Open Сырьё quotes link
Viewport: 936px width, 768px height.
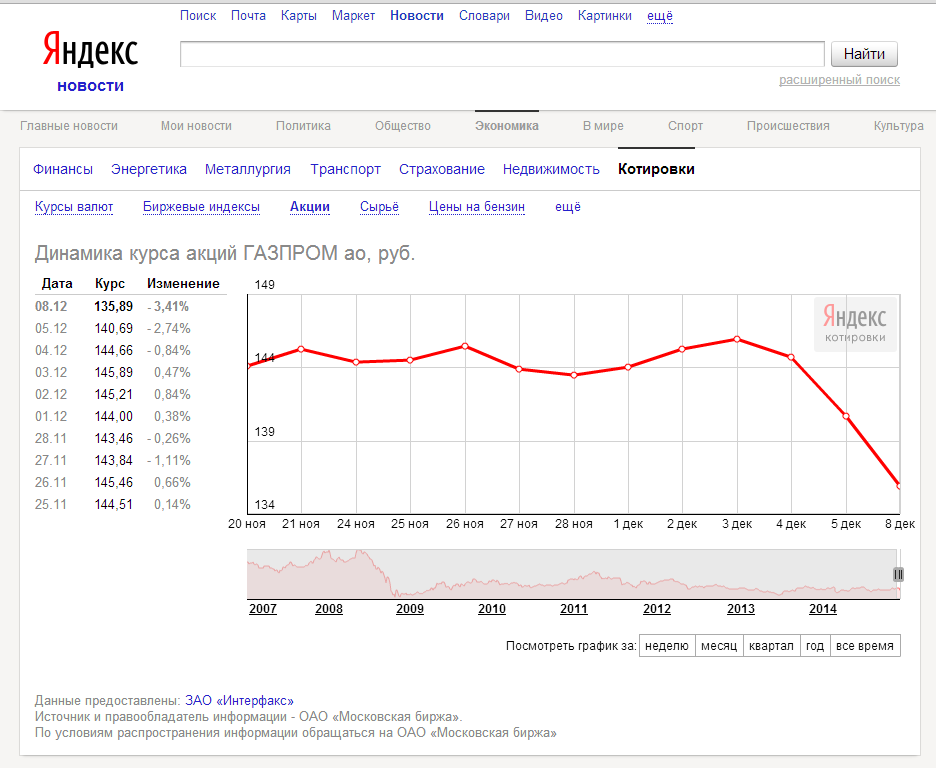[x=379, y=207]
